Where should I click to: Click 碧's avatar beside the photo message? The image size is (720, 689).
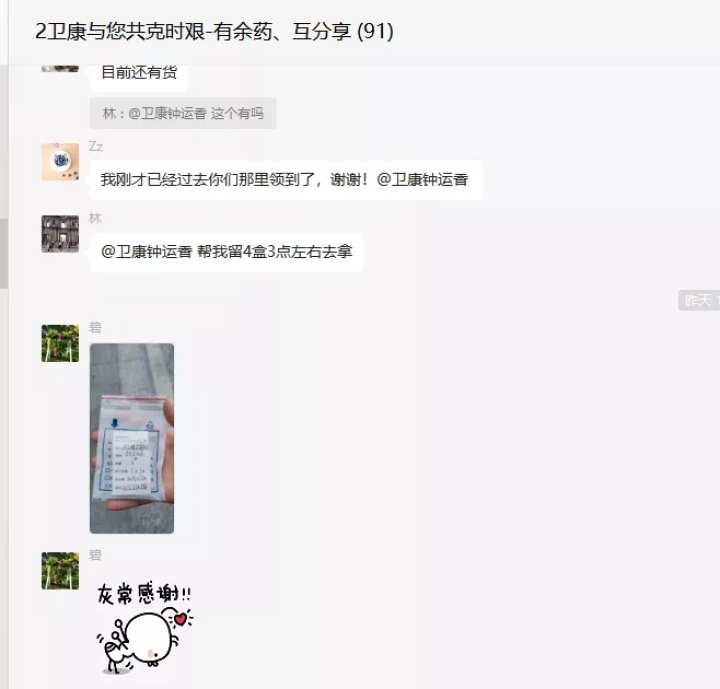pyautogui.click(x=60, y=343)
